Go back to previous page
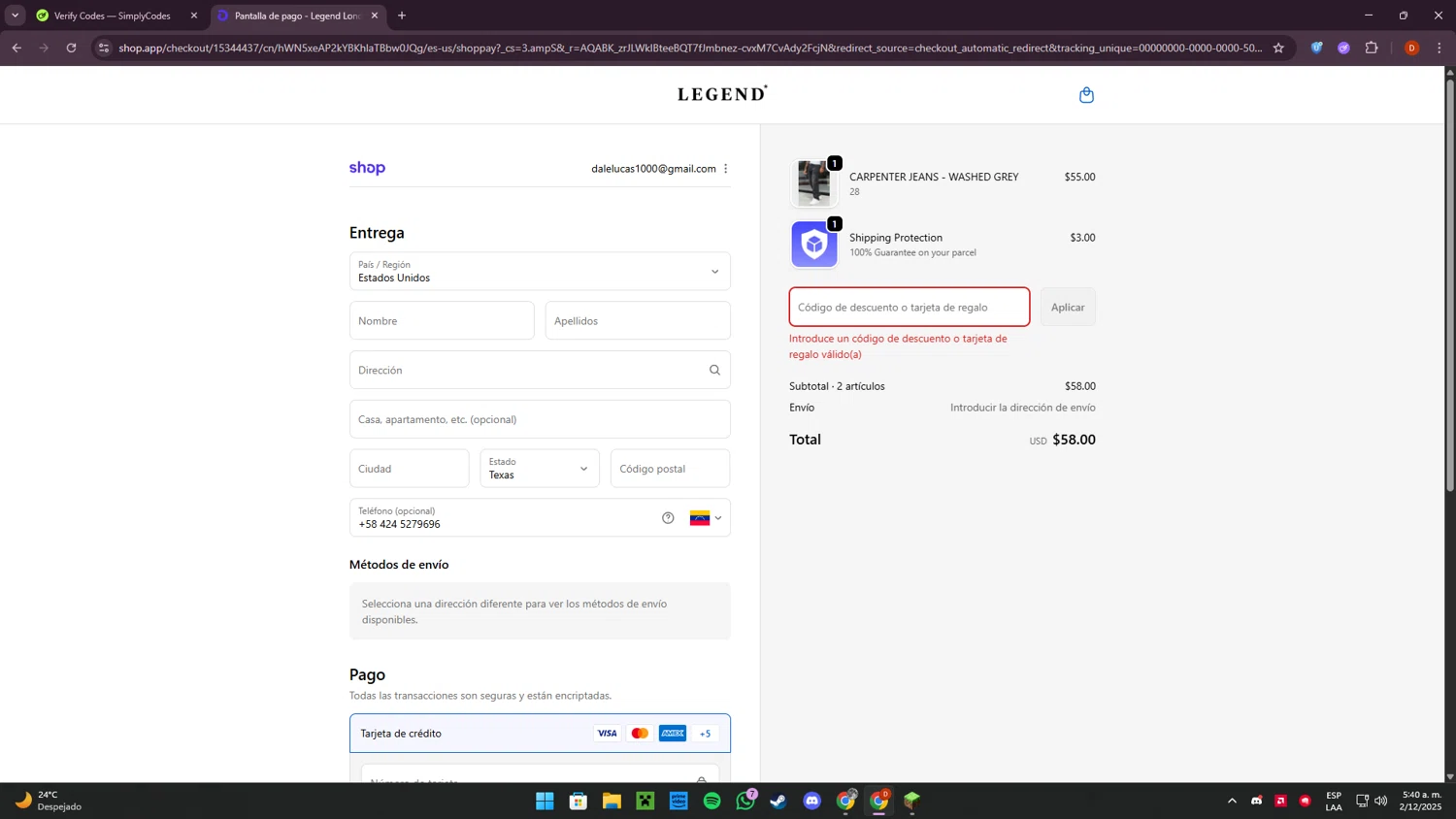This screenshot has width=1456, height=819. (x=17, y=48)
